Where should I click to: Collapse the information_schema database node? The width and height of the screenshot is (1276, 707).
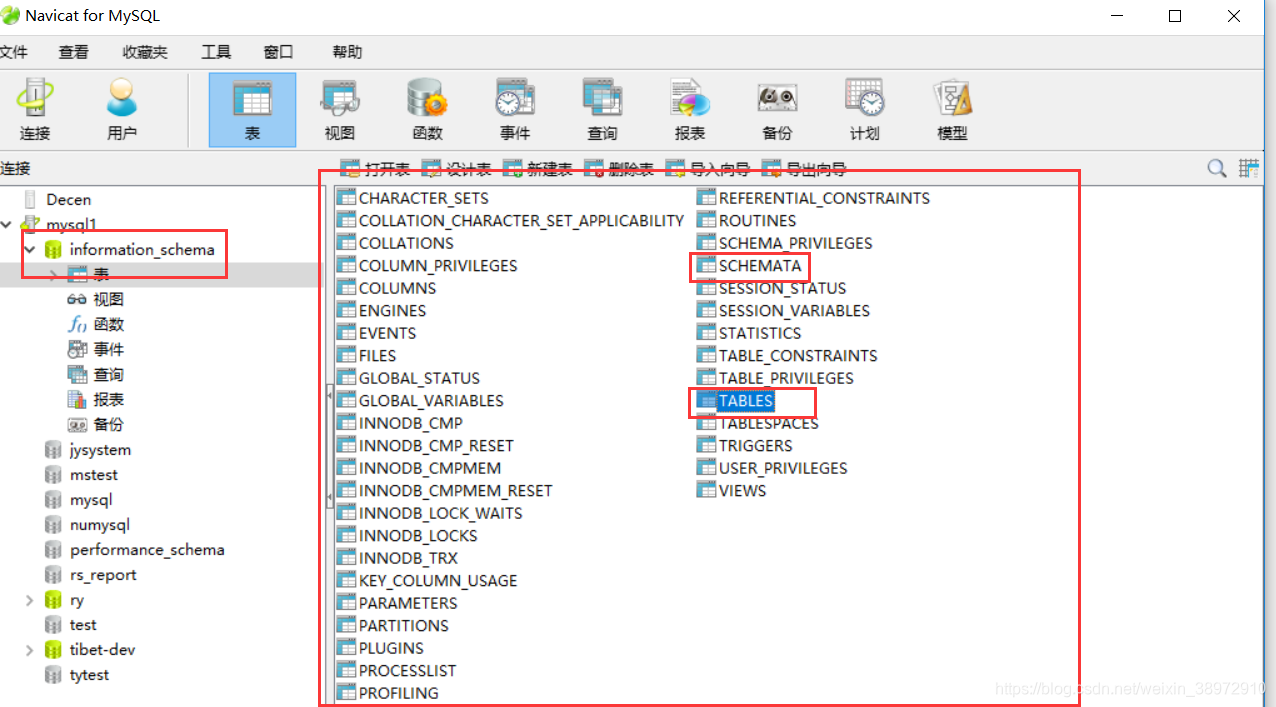[x=30, y=249]
